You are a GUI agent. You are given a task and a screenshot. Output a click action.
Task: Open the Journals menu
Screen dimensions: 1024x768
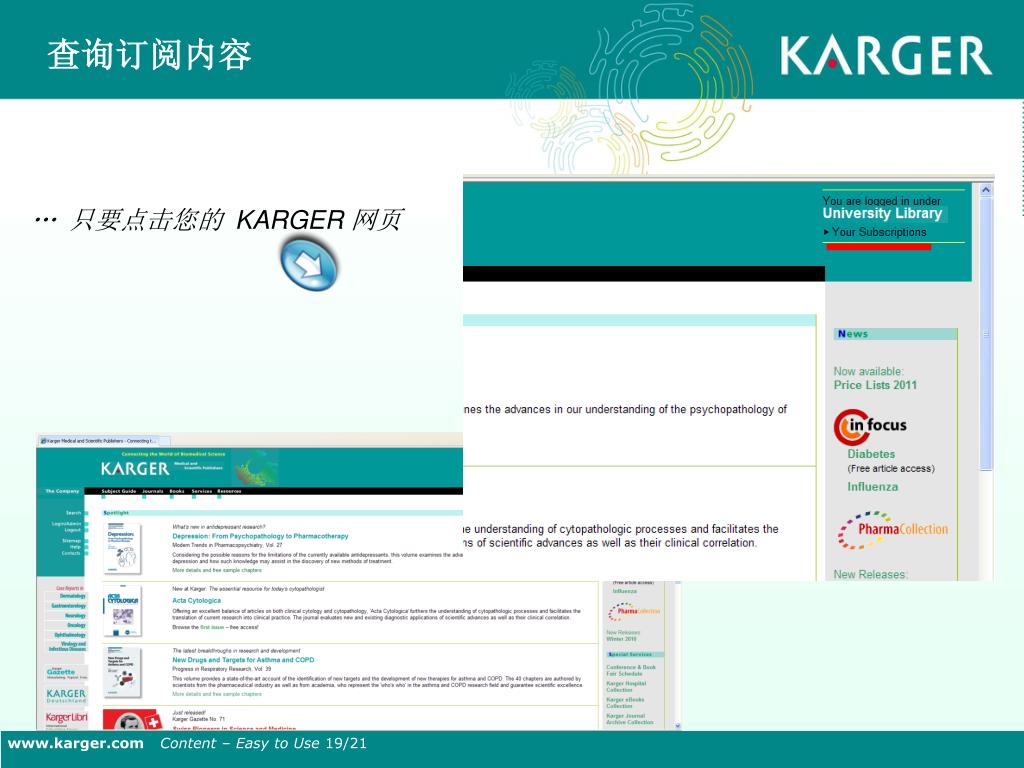(x=152, y=491)
